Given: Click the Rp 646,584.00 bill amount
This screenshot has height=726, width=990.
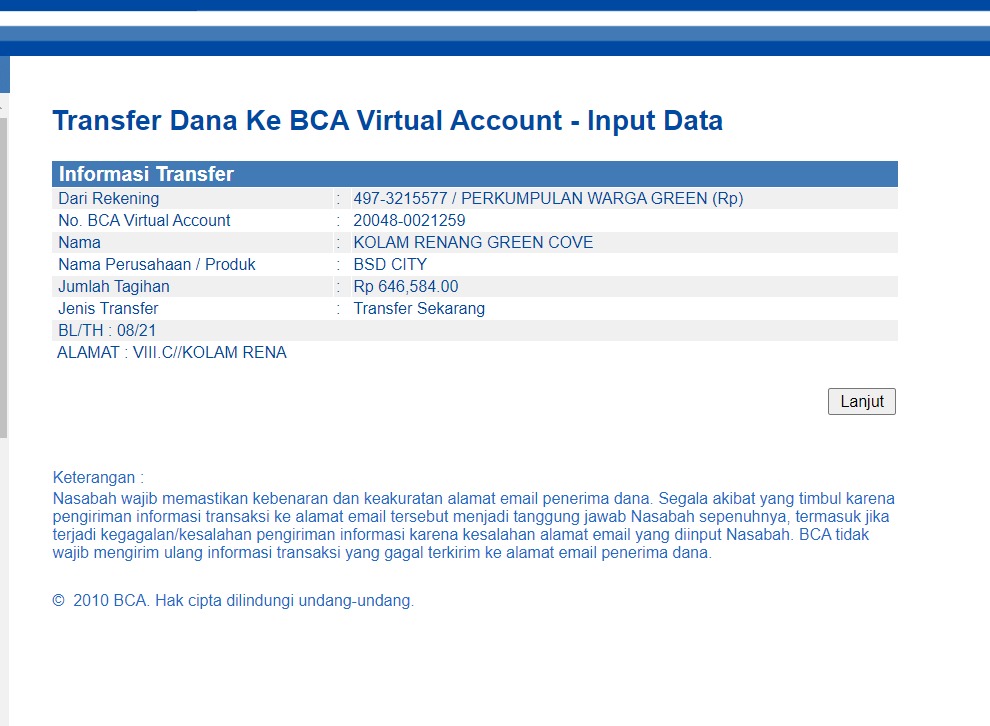Looking at the screenshot, I should [406, 286].
